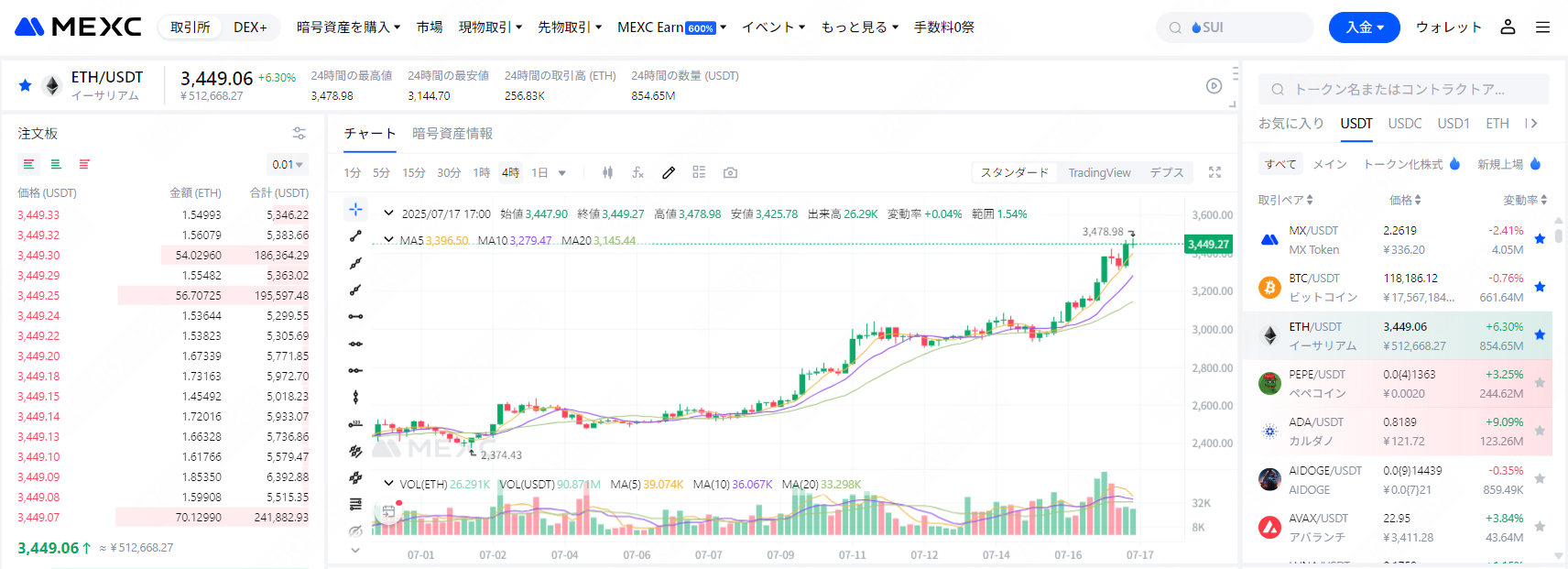Open 現物取引 dropdown menu
1568x569 pixels.
491,27
